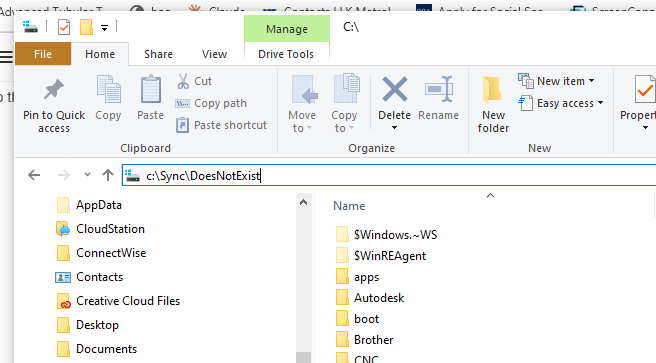
Task: Select the boot folder
Action: point(357,319)
